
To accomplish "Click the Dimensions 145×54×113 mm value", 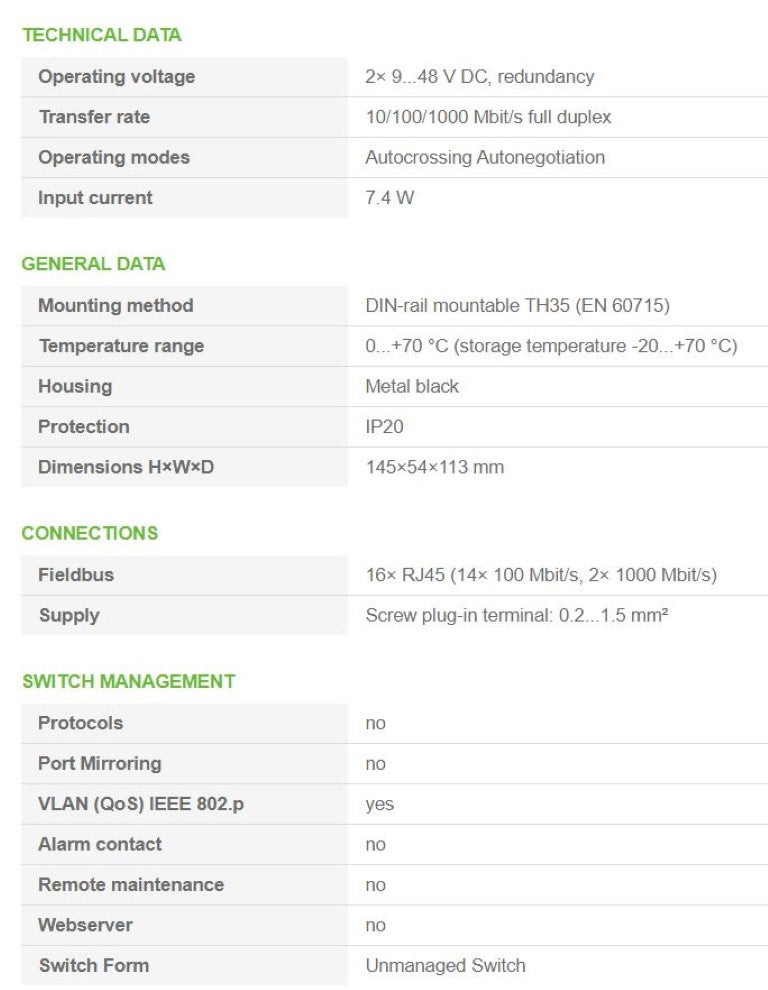I will click(x=434, y=467).
